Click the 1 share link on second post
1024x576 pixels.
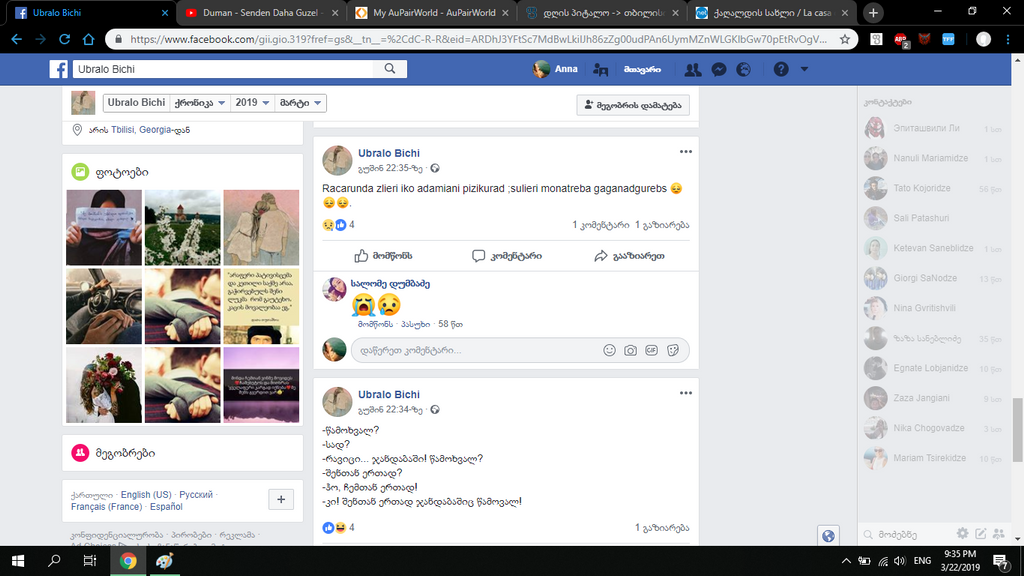662,528
